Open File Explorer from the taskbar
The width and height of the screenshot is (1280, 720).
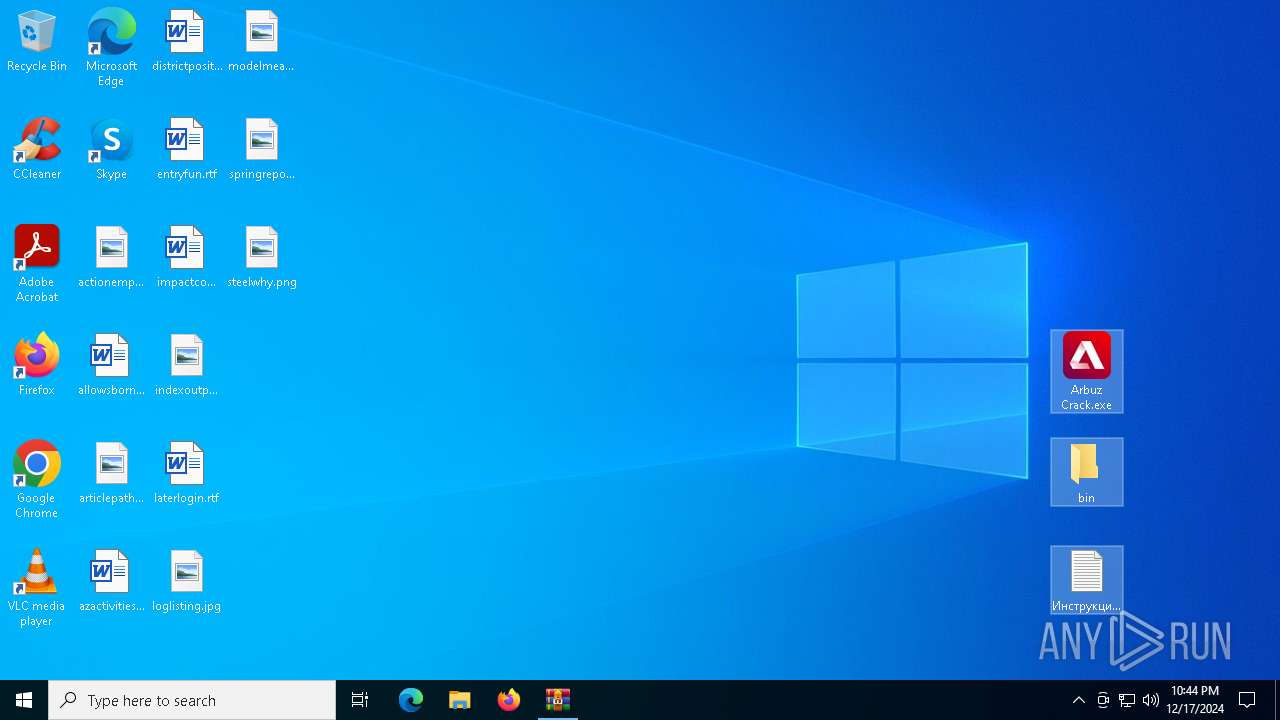click(460, 700)
